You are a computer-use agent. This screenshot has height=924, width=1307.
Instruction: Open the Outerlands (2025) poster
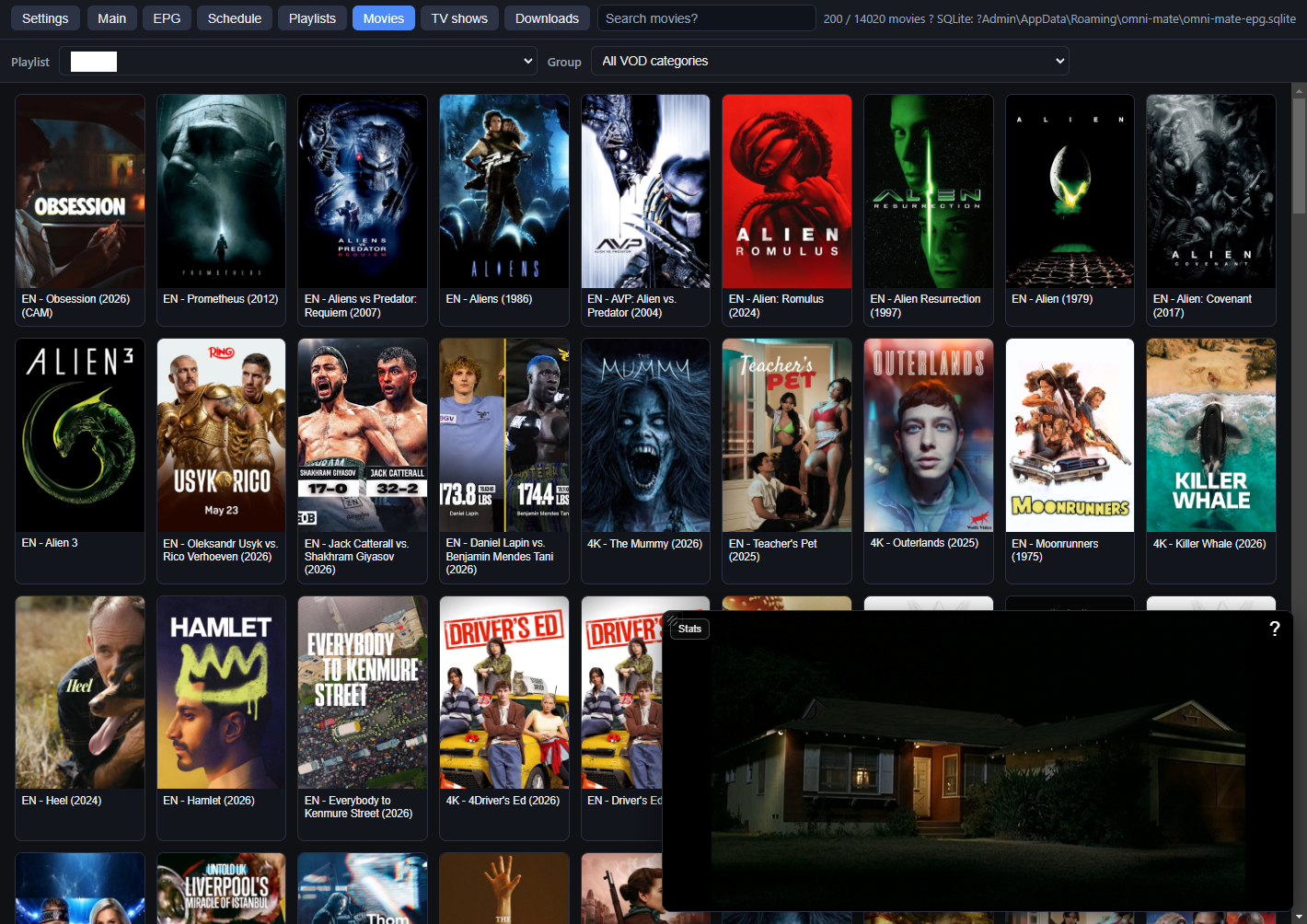coord(929,435)
